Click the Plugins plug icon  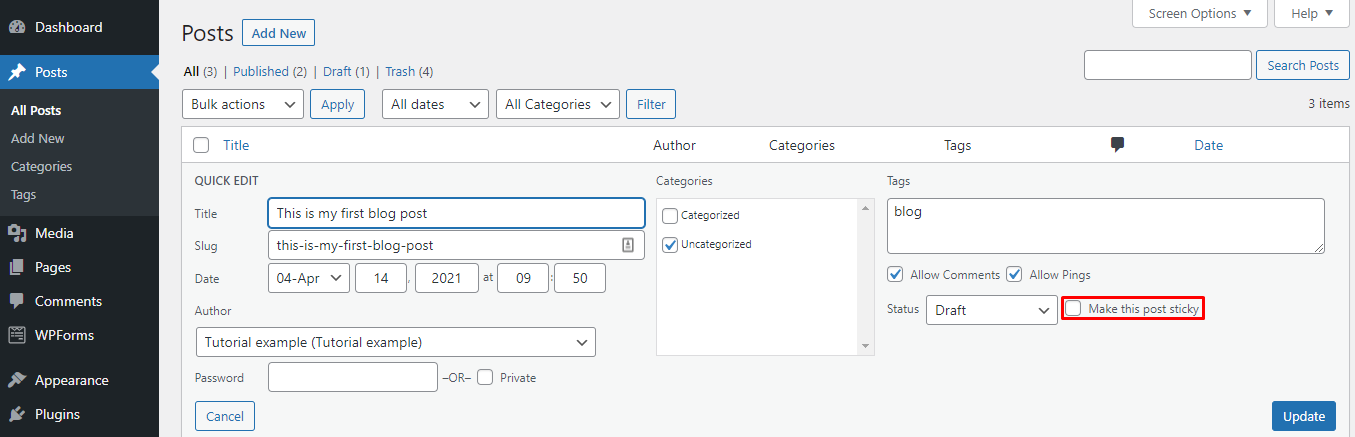pyautogui.click(x=17, y=414)
